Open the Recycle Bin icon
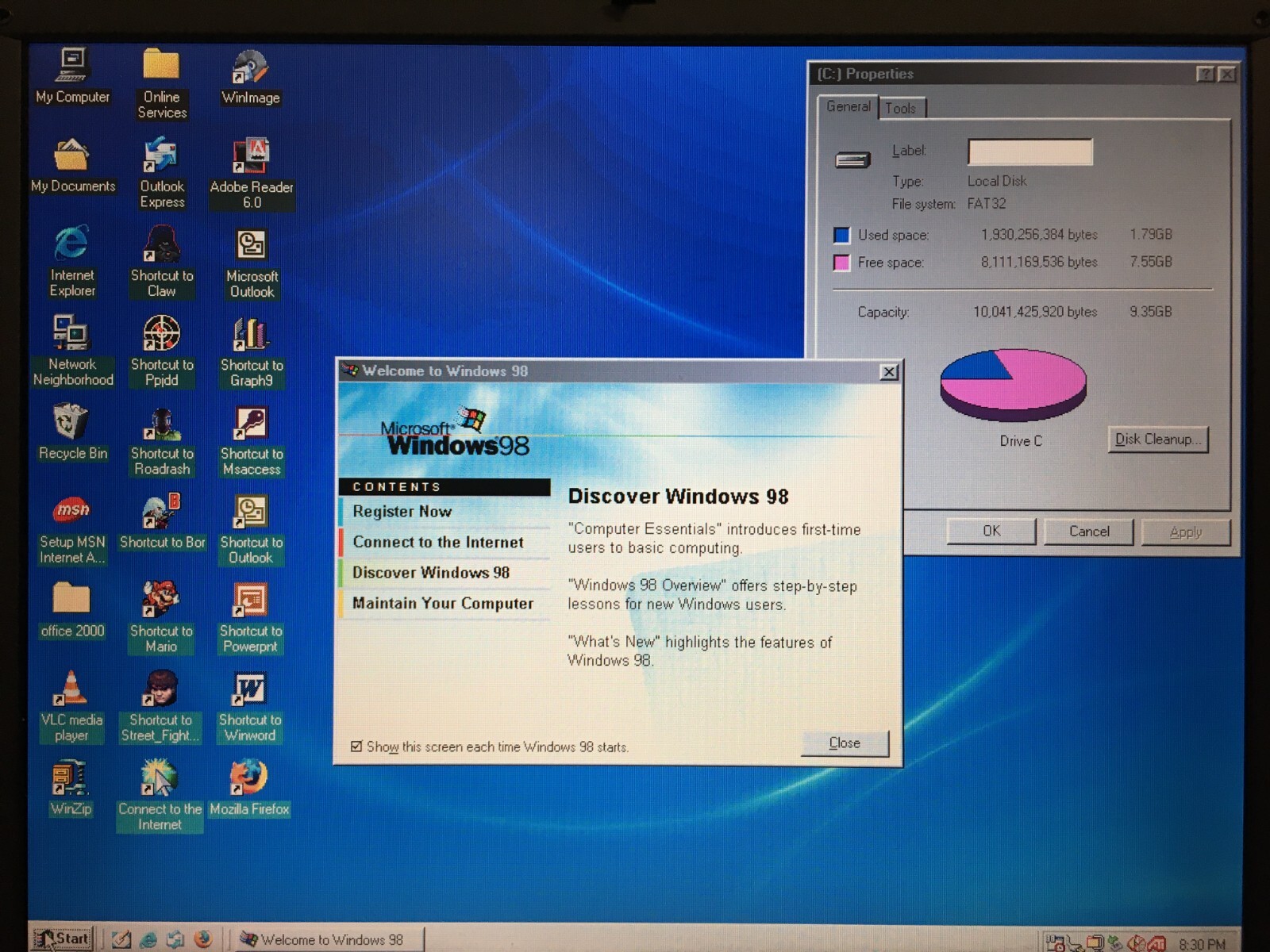This screenshot has height=952, width=1270. coord(72,432)
